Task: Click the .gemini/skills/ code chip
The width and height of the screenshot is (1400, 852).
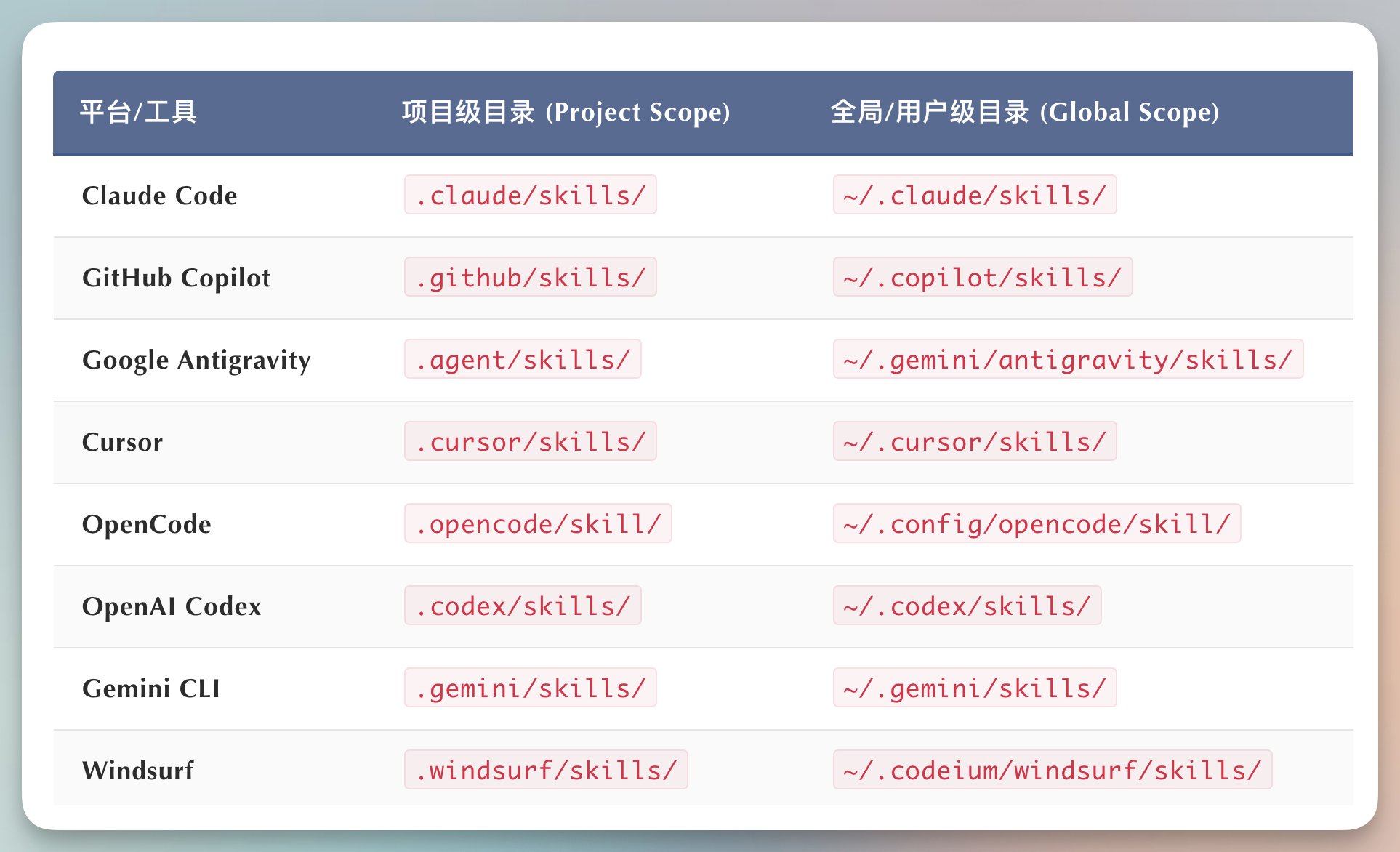Action: (x=530, y=688)
